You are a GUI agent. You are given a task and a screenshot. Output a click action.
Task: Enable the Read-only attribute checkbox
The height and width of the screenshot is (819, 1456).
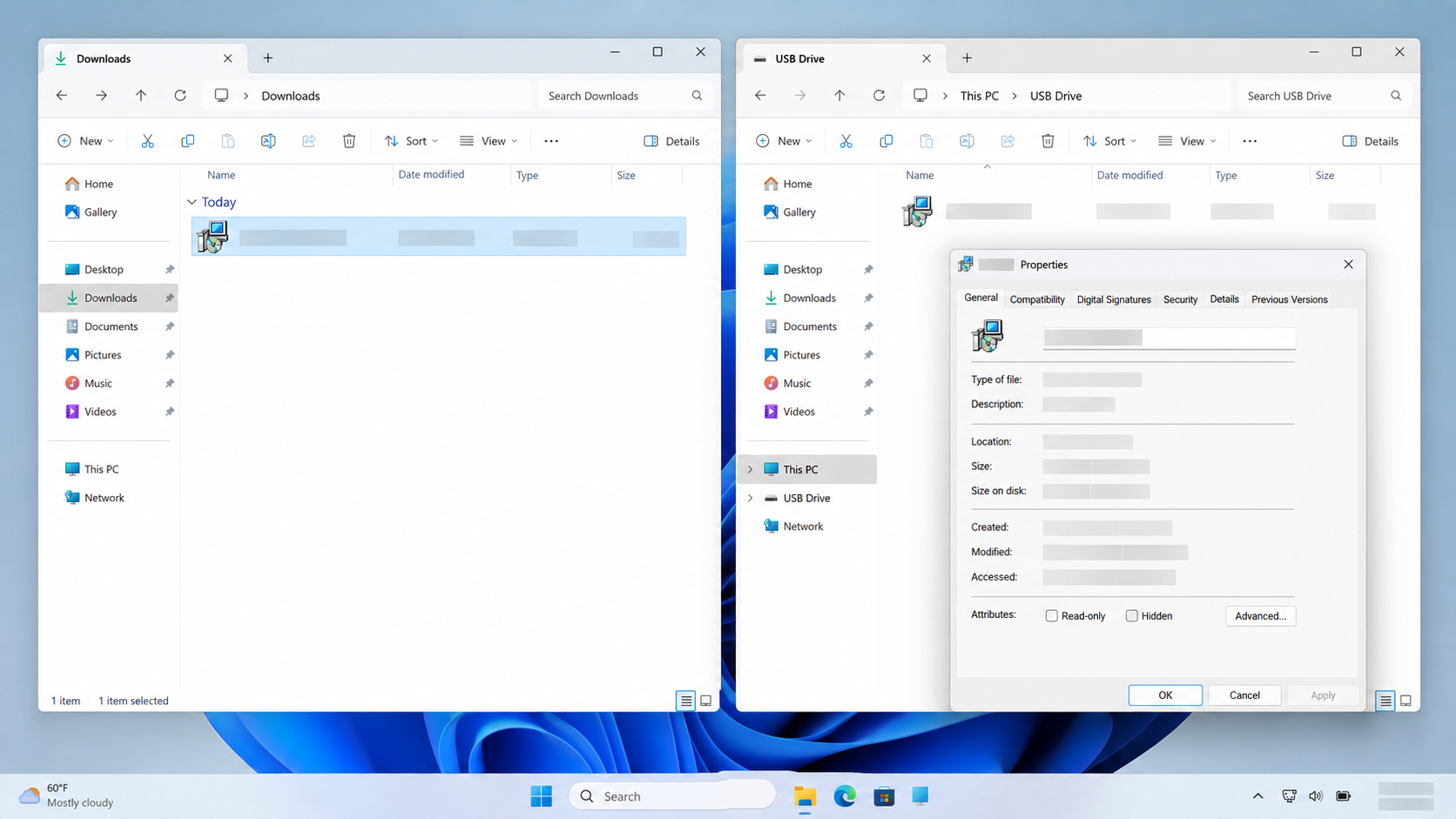1051,615
